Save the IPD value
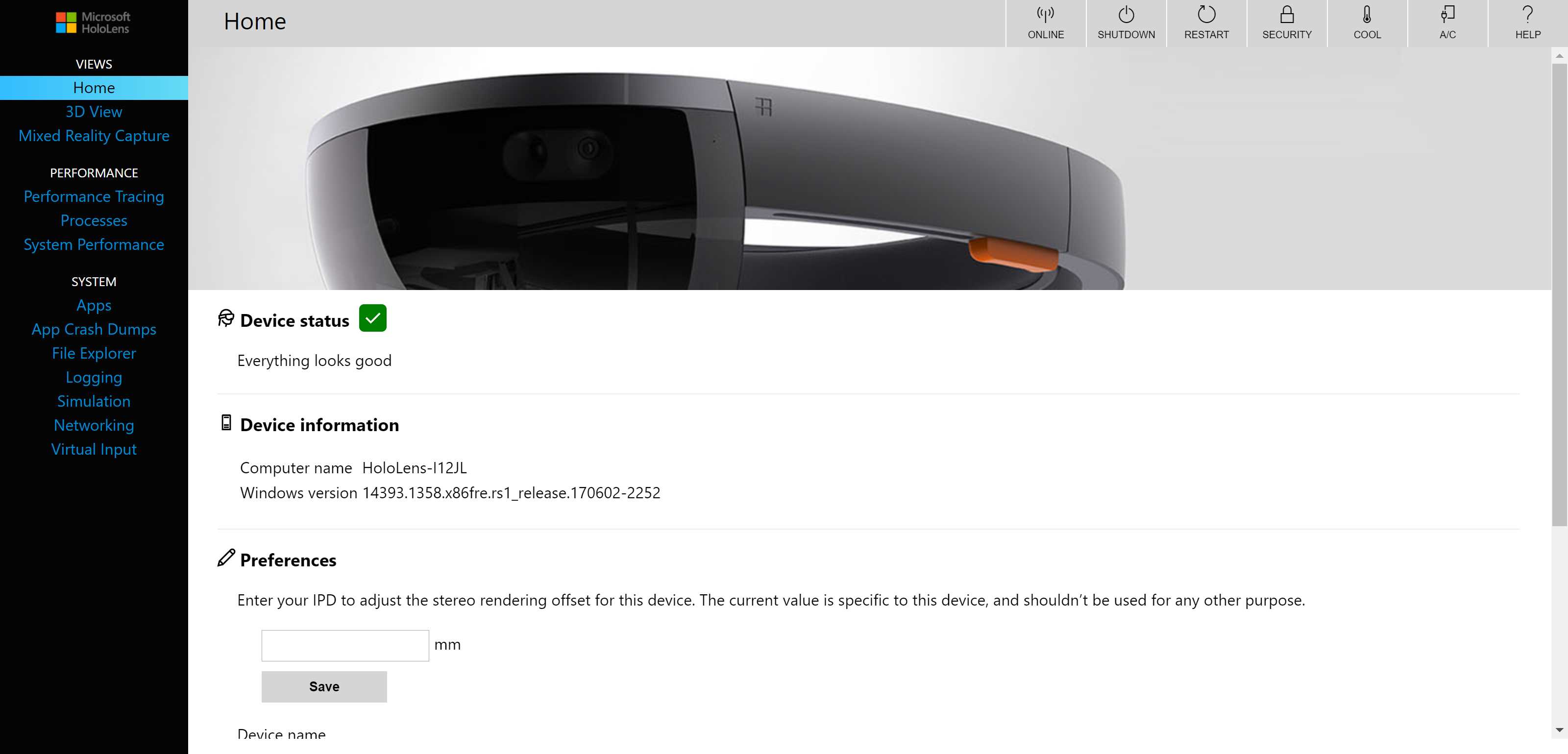1568x754 pixels. pyautogui.click(x=323, y=686)
